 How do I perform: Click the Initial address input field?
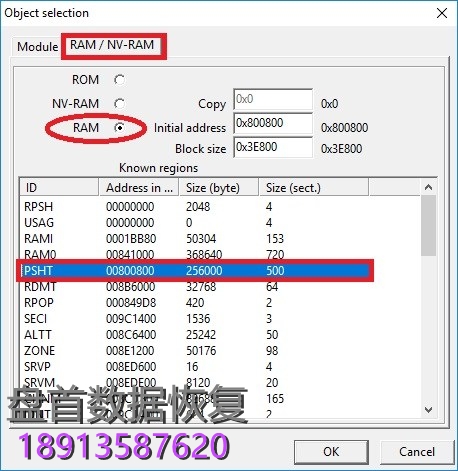[273, 123]
